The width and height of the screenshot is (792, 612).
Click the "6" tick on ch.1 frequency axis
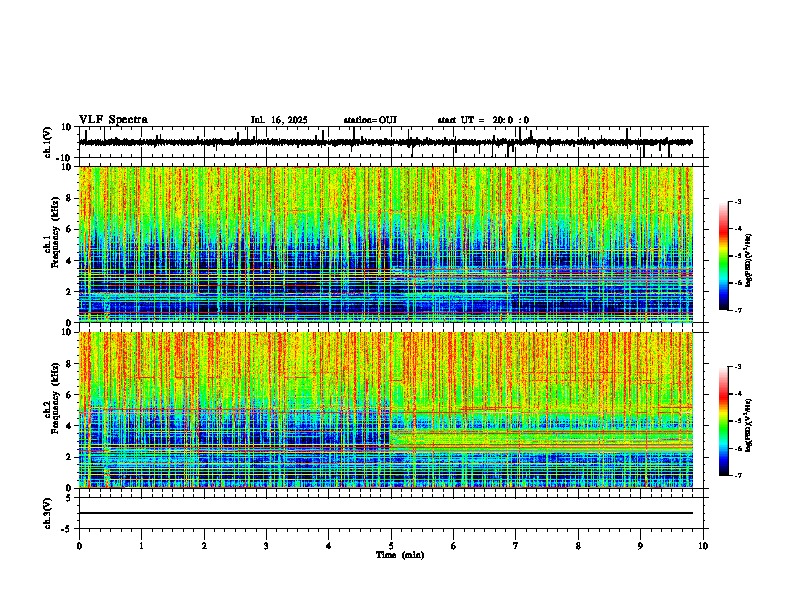(70, 229)
